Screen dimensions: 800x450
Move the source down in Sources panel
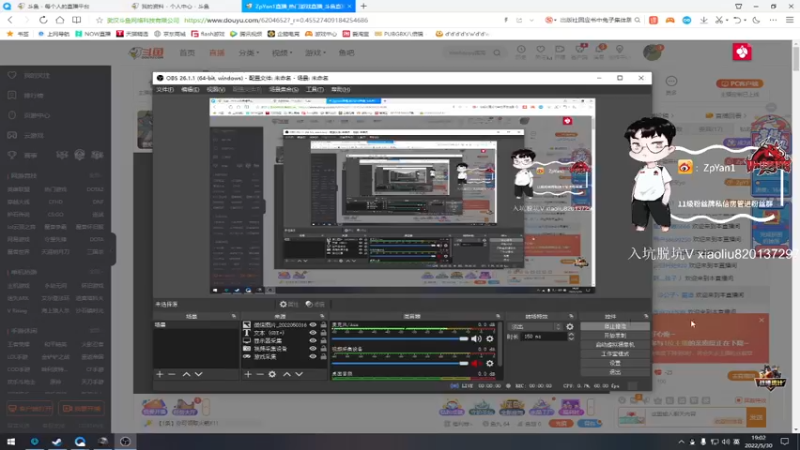click(299, 374)
